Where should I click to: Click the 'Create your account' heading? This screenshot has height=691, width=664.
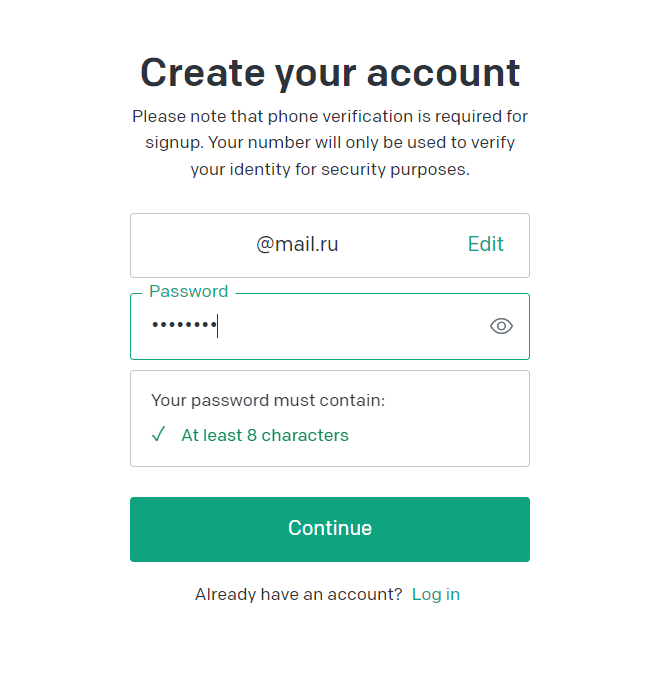click(x=330, y=73)
